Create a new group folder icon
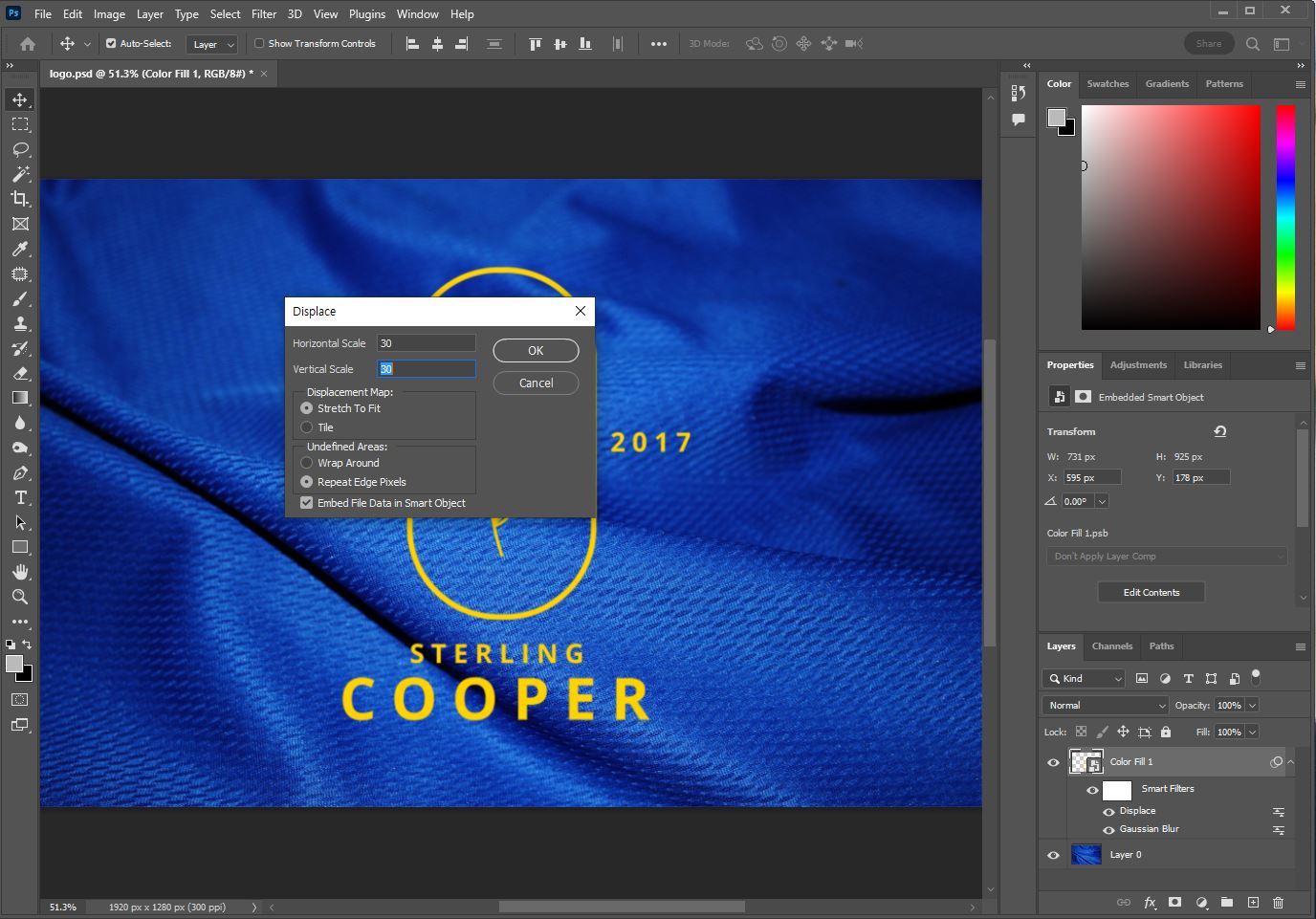This screenshot has height=919, width=1316. [1227, 902]
